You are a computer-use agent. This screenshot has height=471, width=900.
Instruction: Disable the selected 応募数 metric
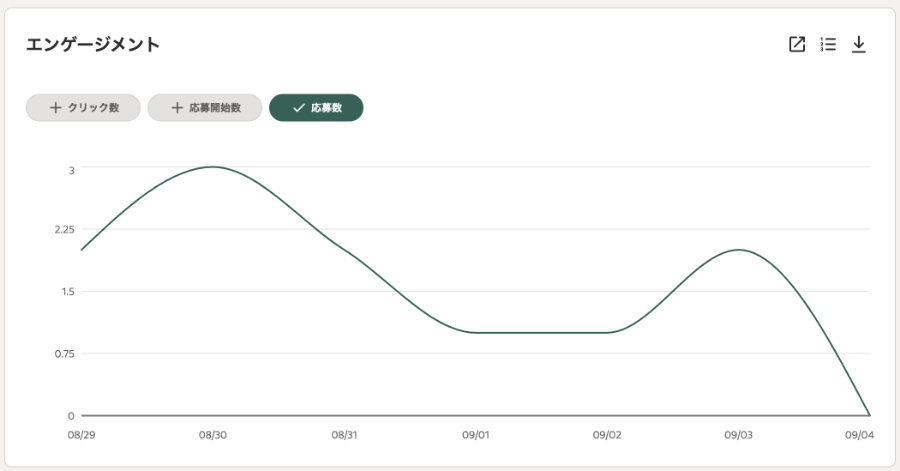(316, 108)
